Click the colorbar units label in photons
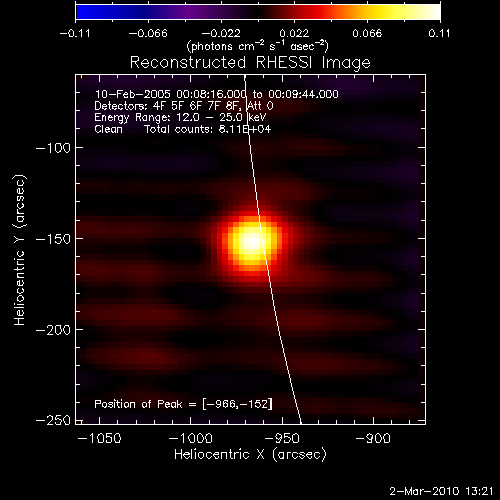This screenshot has width=500, height=500. click(x=258, y=46)
